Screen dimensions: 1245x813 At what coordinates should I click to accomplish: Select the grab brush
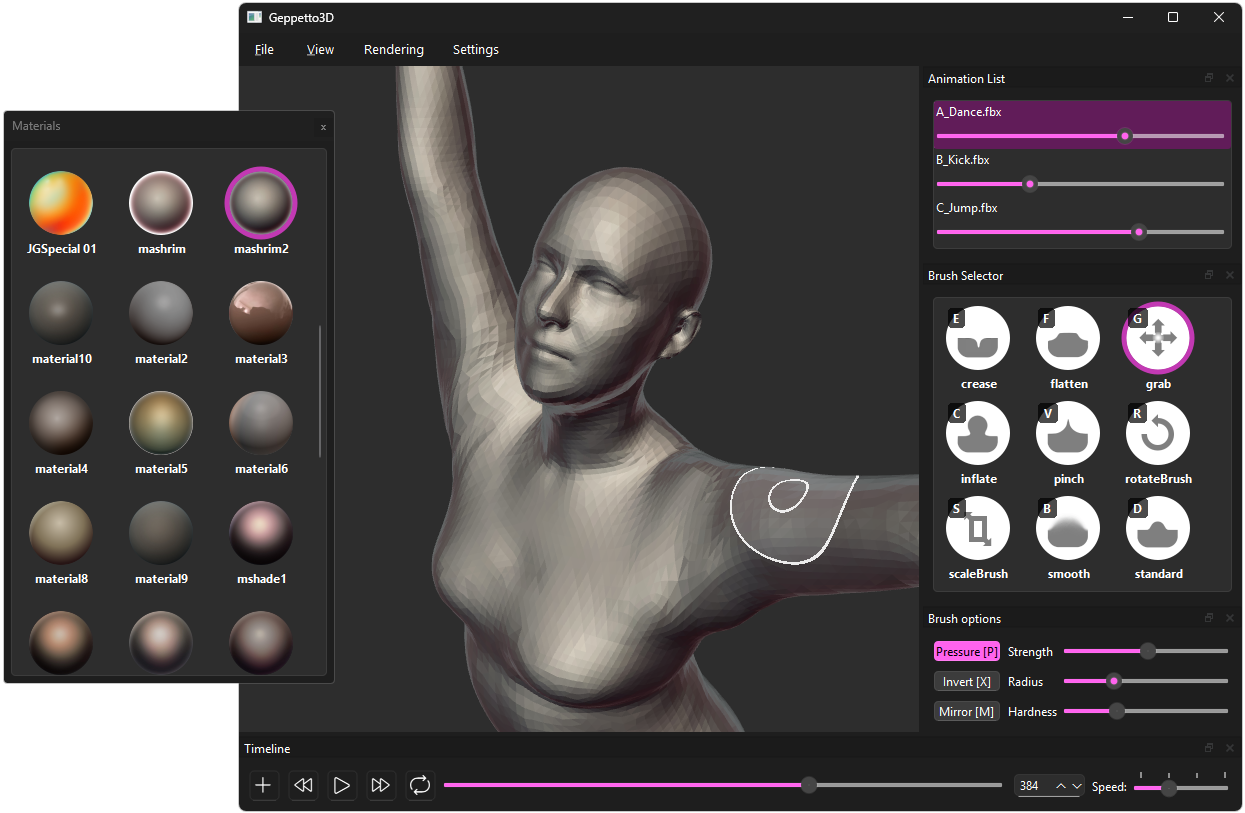pos(1158,338)
